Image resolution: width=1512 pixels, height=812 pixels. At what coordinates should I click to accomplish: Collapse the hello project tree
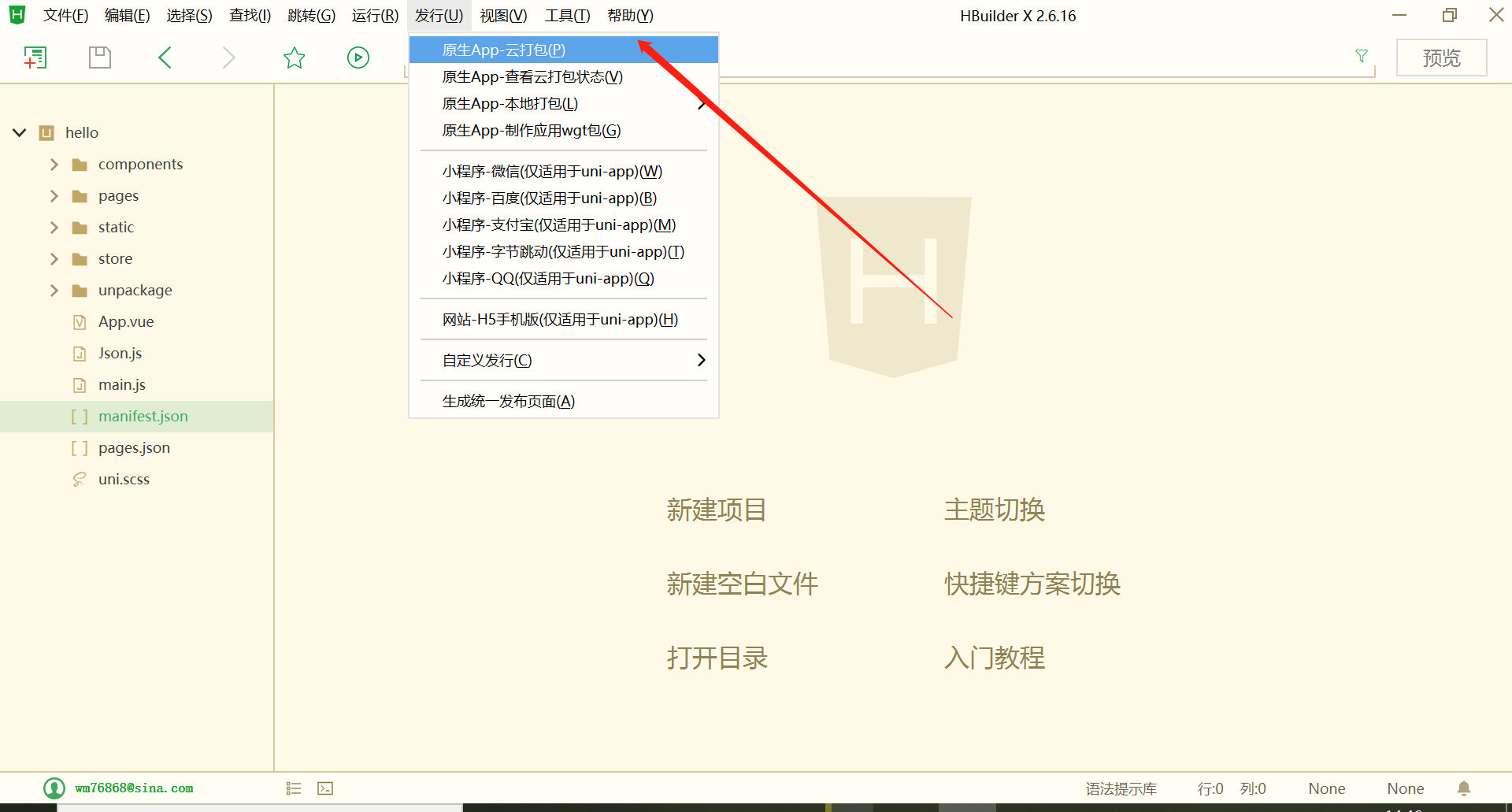[x=20, y=132]
